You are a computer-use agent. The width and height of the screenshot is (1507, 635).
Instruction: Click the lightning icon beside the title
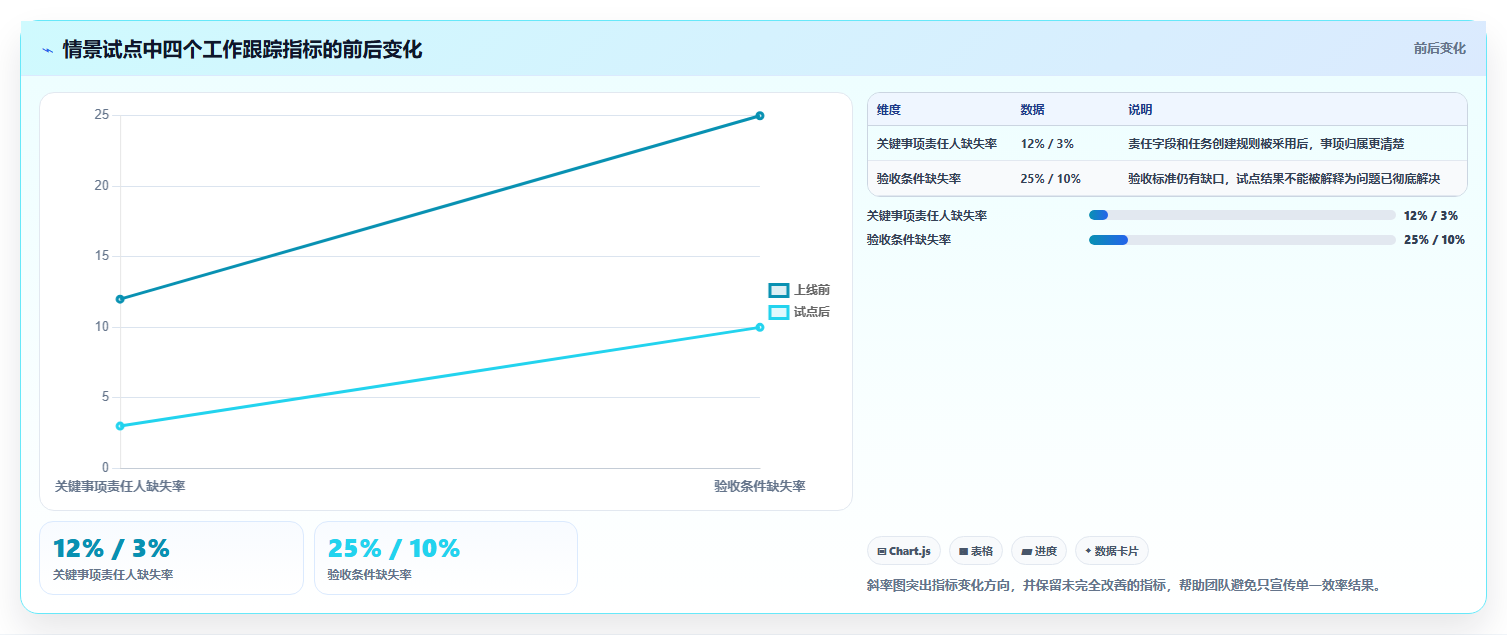(x=47, y=50)
